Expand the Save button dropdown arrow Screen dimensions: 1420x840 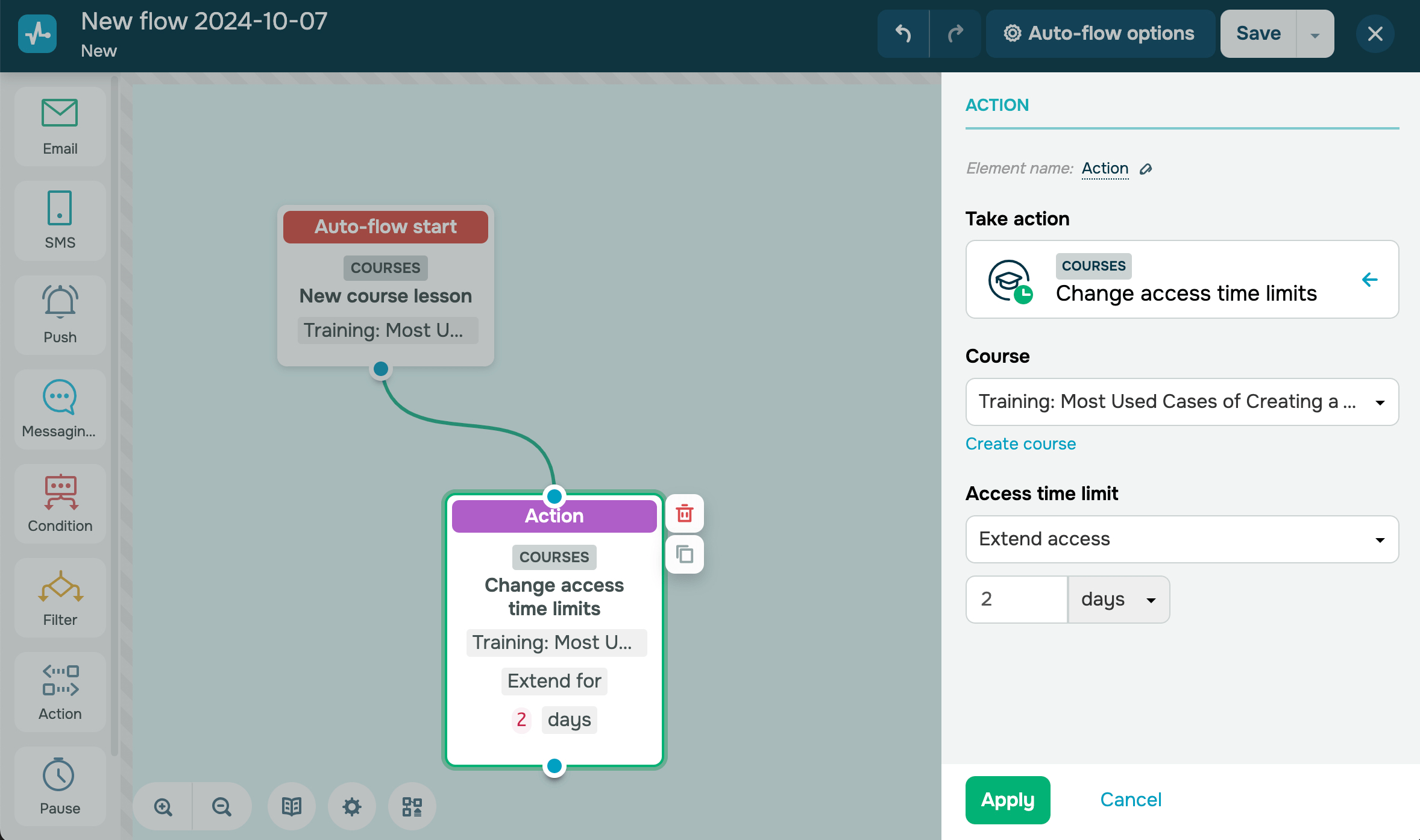[x=1315, y=34]
